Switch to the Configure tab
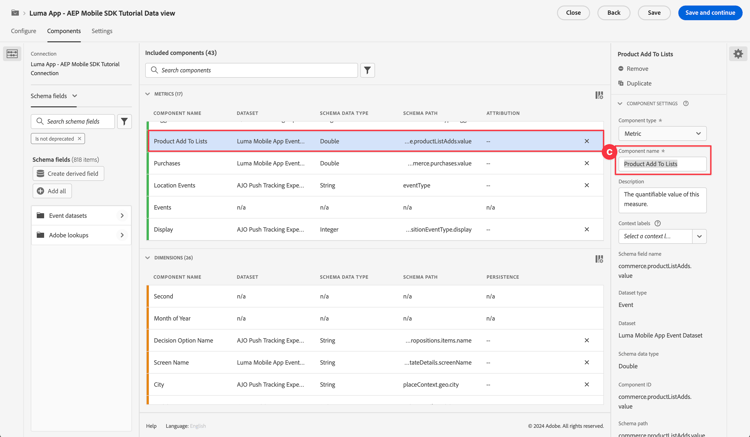750x437 pixels. (x=23, y=31)
